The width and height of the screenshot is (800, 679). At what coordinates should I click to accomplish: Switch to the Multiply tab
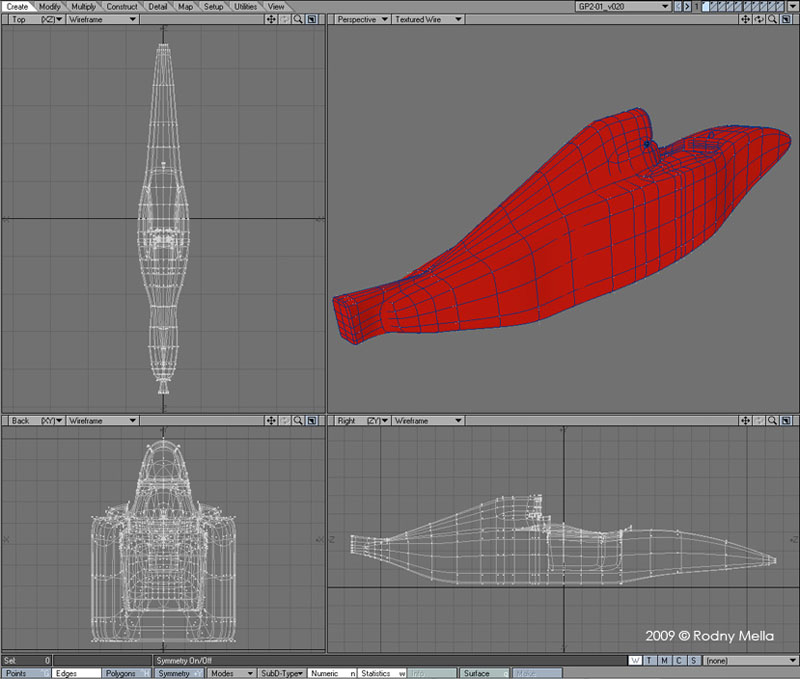[x=84, y=6]
